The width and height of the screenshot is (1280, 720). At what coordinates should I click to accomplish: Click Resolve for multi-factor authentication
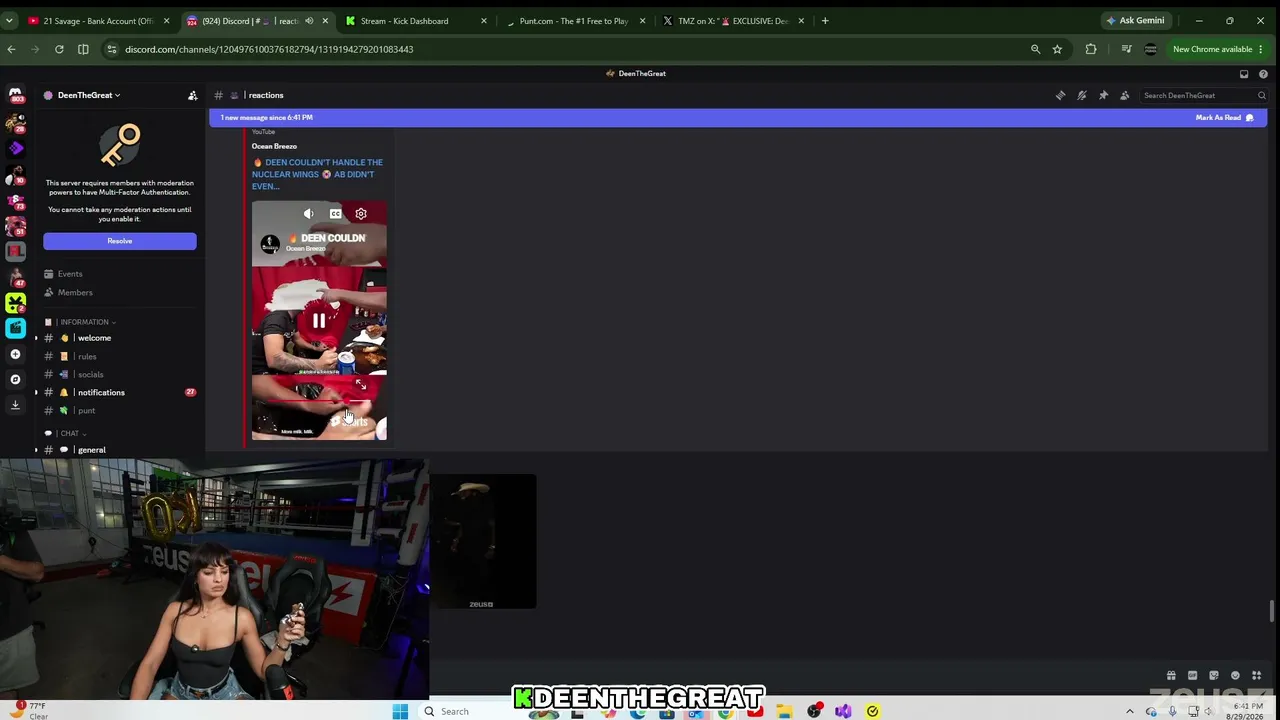pos(120,241)
